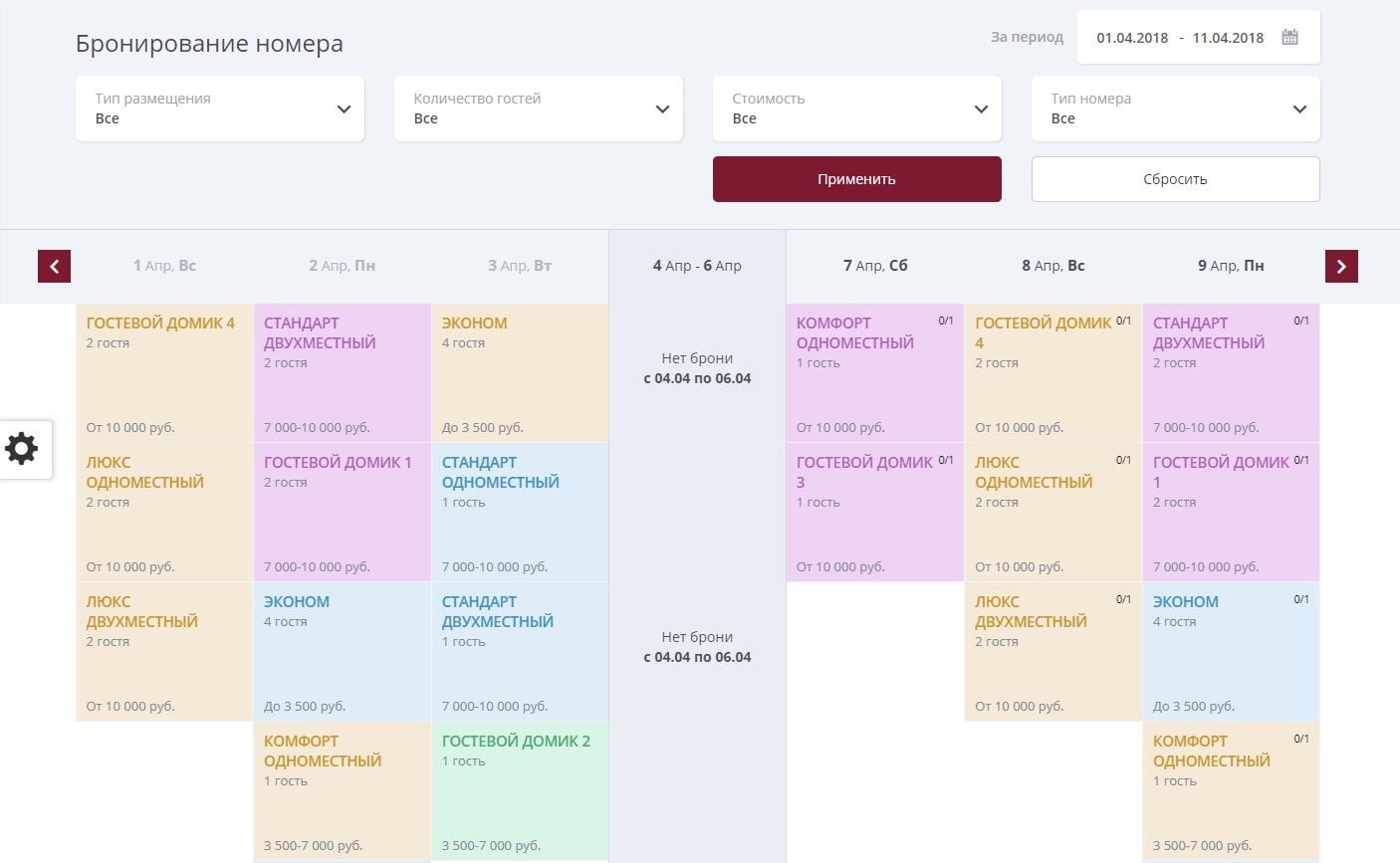Select Гостевой домик 4 on 1 Апр
Screen dimensions: 1400x863
click(164, 373)
